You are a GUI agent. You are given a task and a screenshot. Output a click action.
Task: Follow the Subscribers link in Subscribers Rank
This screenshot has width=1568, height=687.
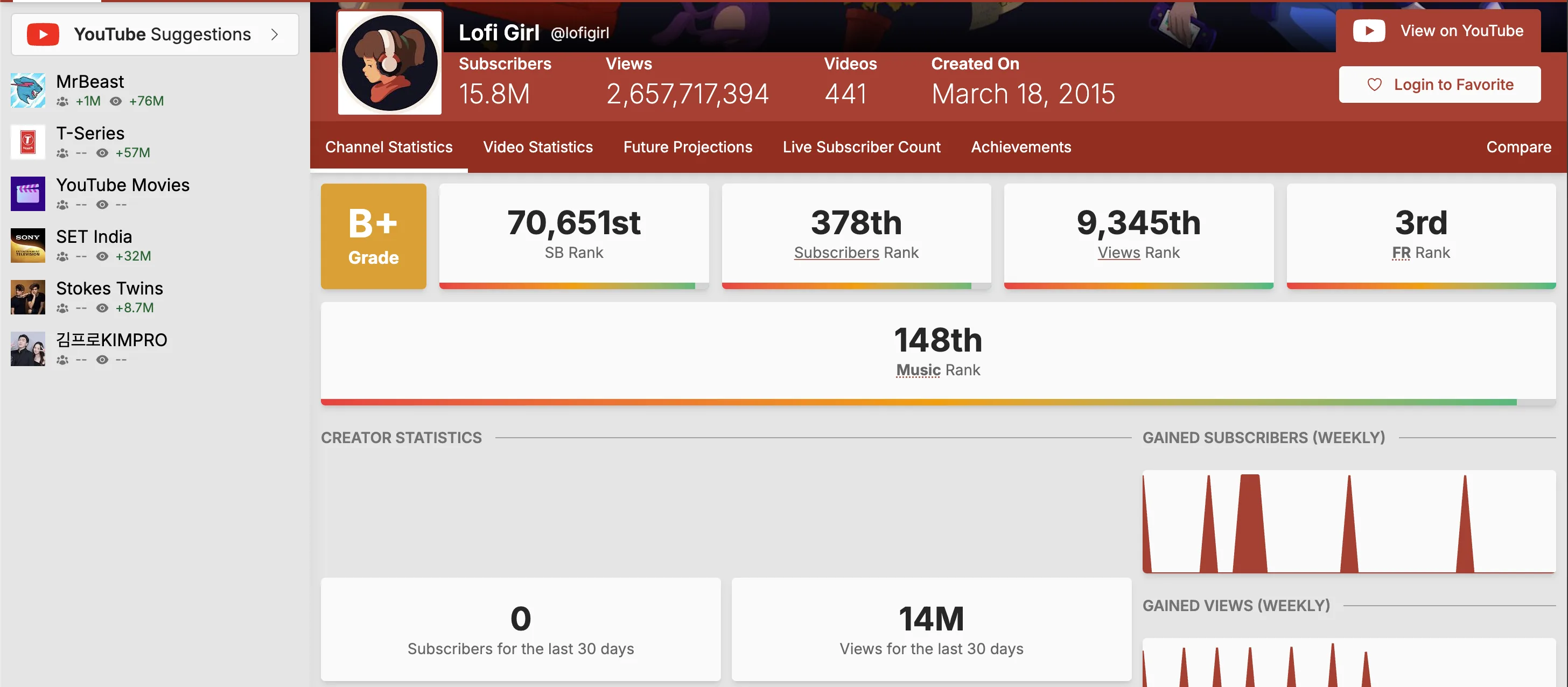pyautogui.click(x=836, y=253)
